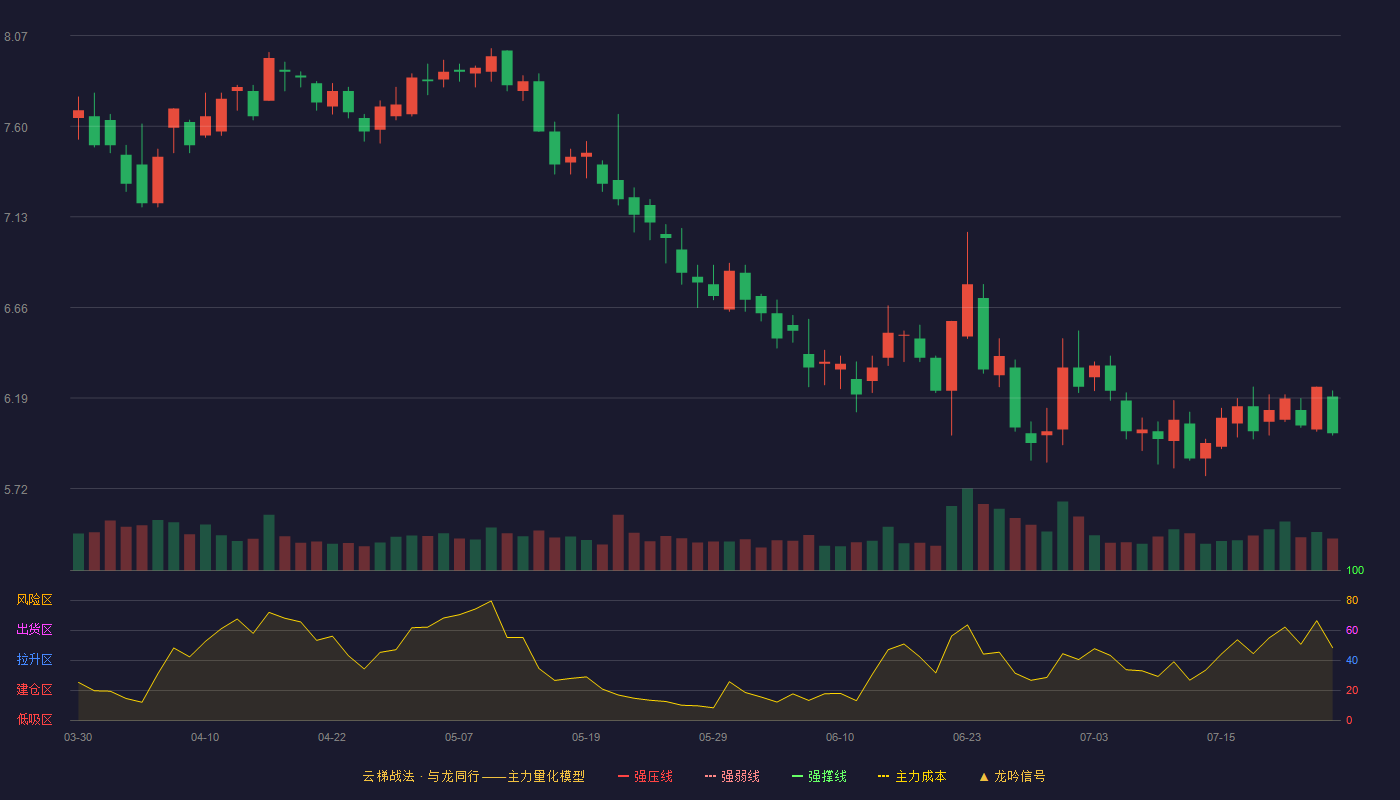Select the 6.19 price axis label
The width and height of the screenshot is (1400, 800).
16,399
